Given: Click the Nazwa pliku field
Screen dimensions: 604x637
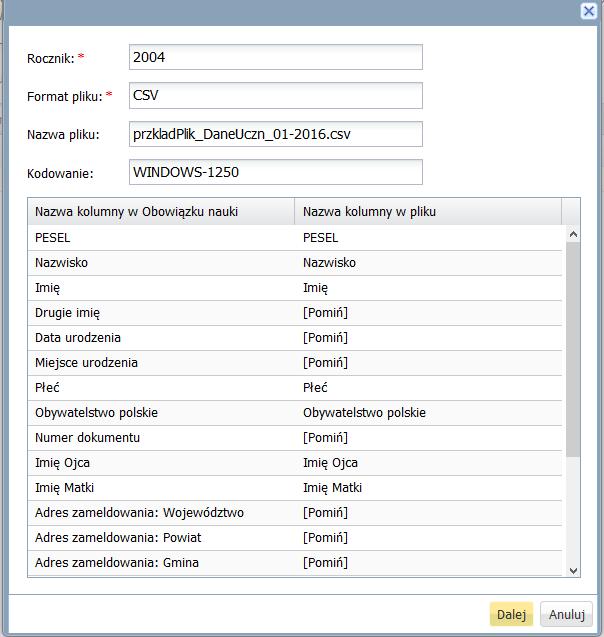Looking at the screenshot, I should pos(276,134).
